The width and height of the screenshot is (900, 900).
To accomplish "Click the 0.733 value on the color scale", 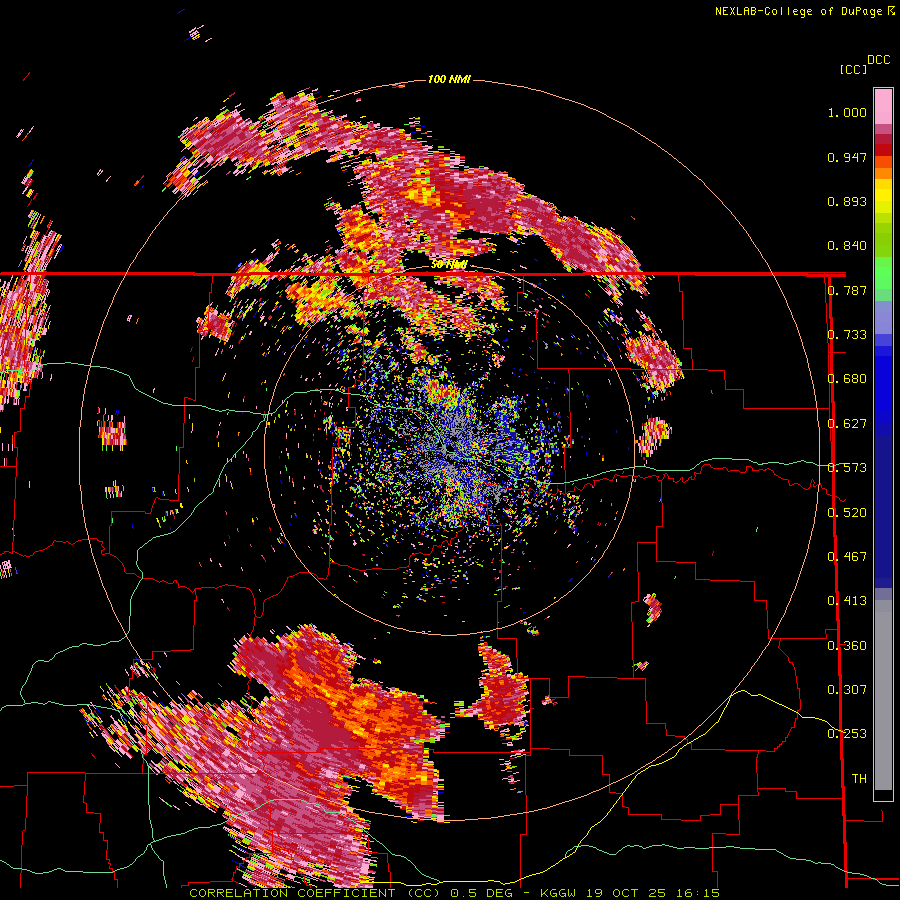I will [x=847, y=335].
